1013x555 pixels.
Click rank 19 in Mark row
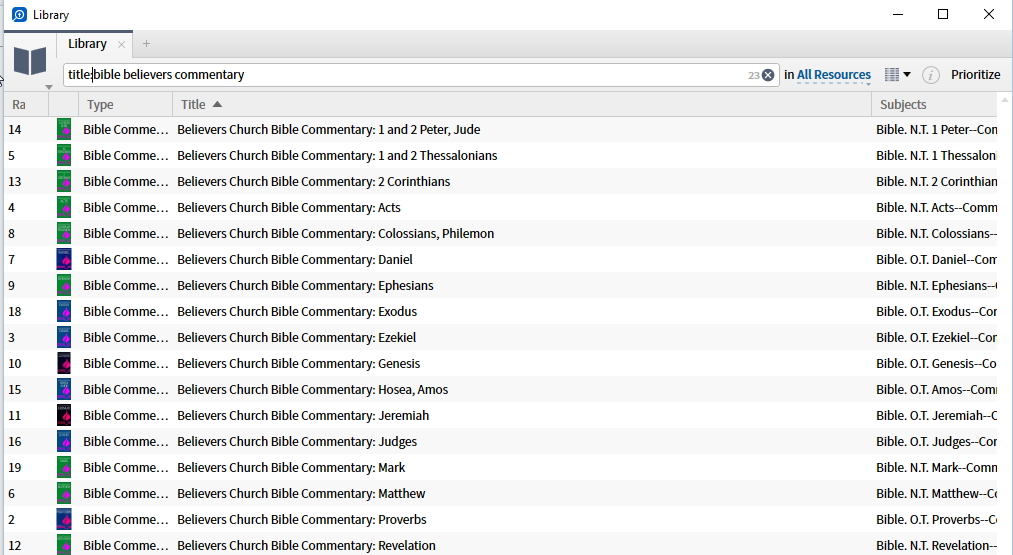(15, 468)
